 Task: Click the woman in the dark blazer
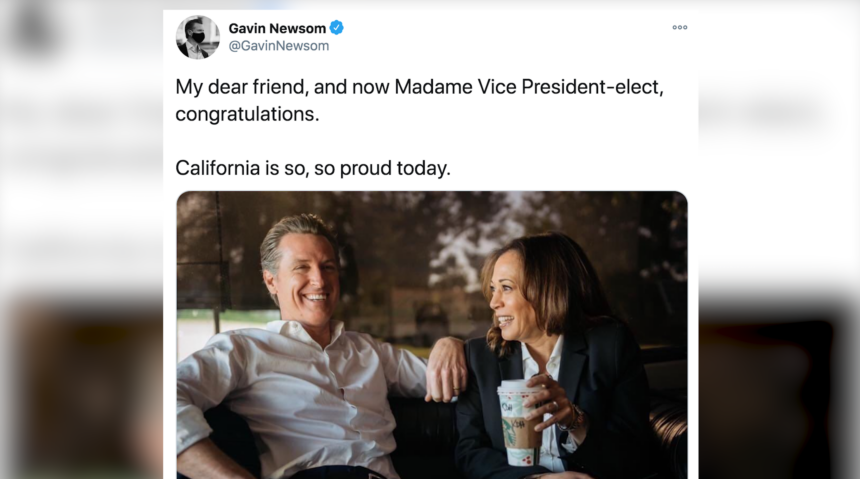[x=560, y=370]
